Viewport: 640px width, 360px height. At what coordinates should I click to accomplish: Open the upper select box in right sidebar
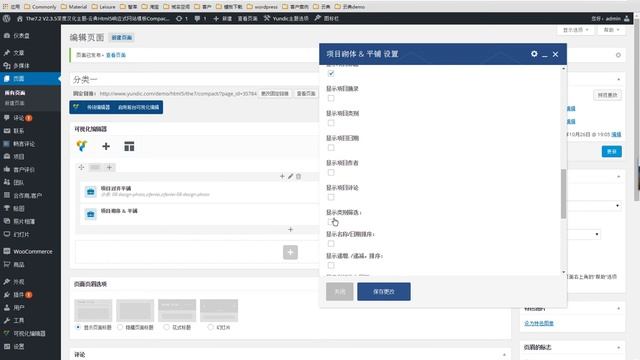coord(594,205)
